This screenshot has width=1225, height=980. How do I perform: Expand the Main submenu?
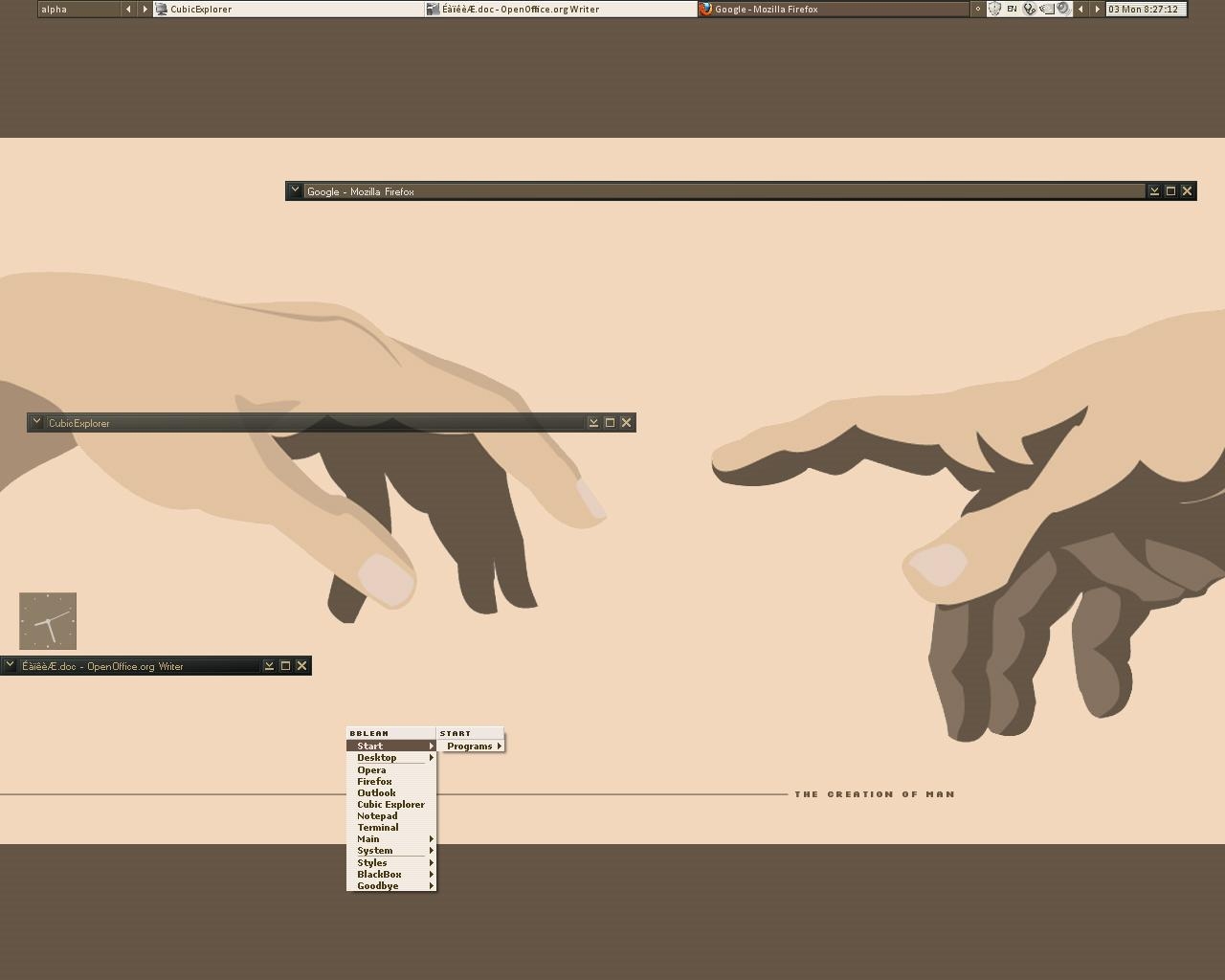pos(391,838)
